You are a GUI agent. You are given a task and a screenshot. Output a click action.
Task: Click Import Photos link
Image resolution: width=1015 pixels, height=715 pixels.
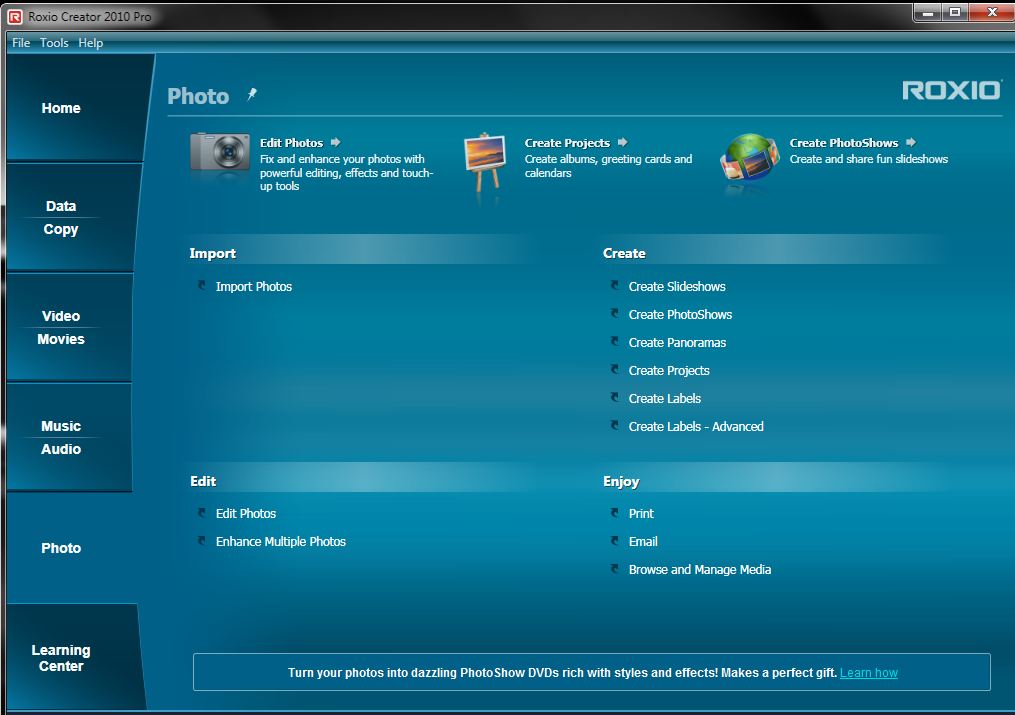254,287
